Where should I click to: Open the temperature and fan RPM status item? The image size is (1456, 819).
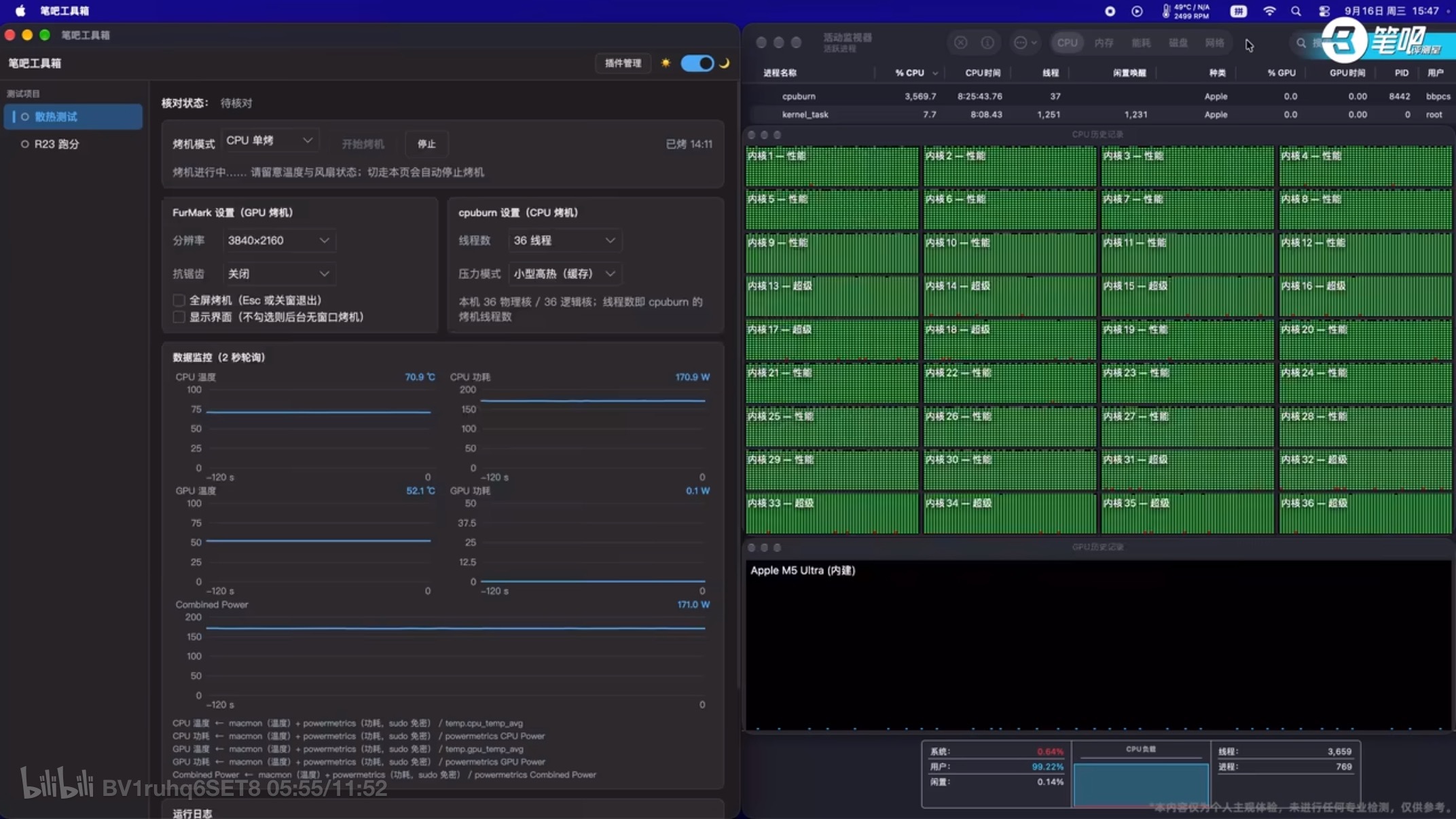tap(1186, 11)
